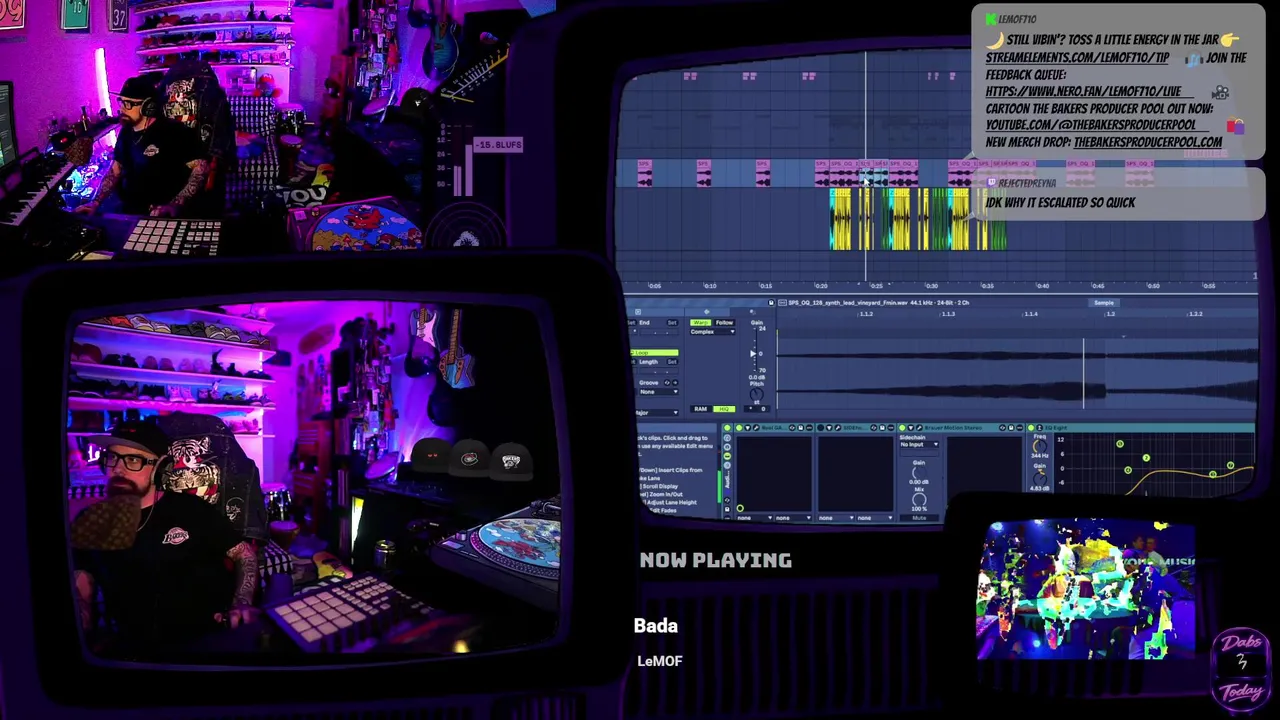Click icon next to EQ Eight activator
The height and width of the screenshot is (720, 1280).
click(1040, 428)
